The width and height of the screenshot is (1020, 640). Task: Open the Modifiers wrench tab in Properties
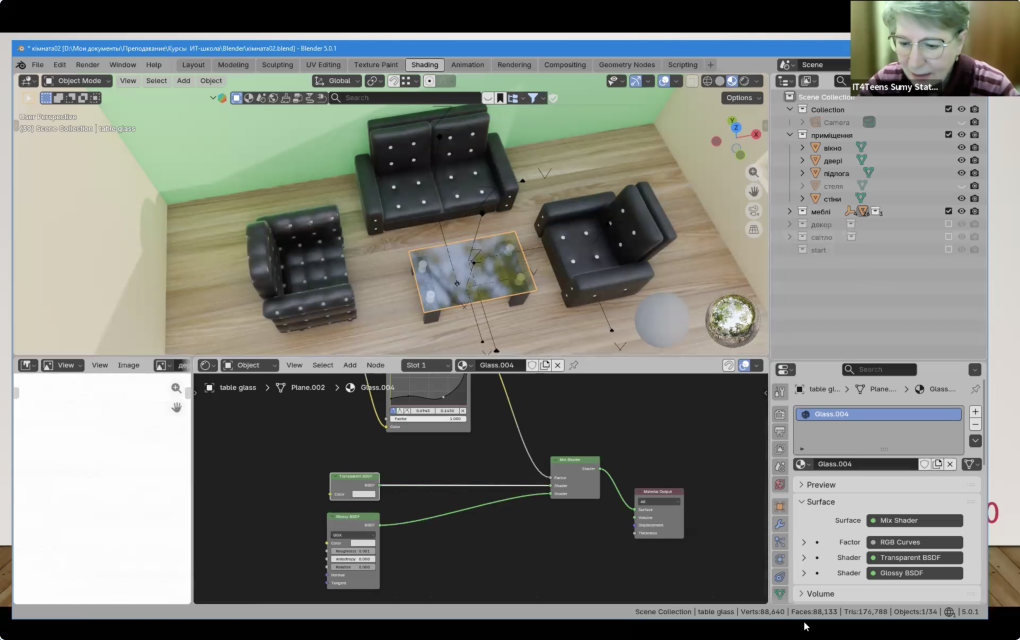pos(780,524)
